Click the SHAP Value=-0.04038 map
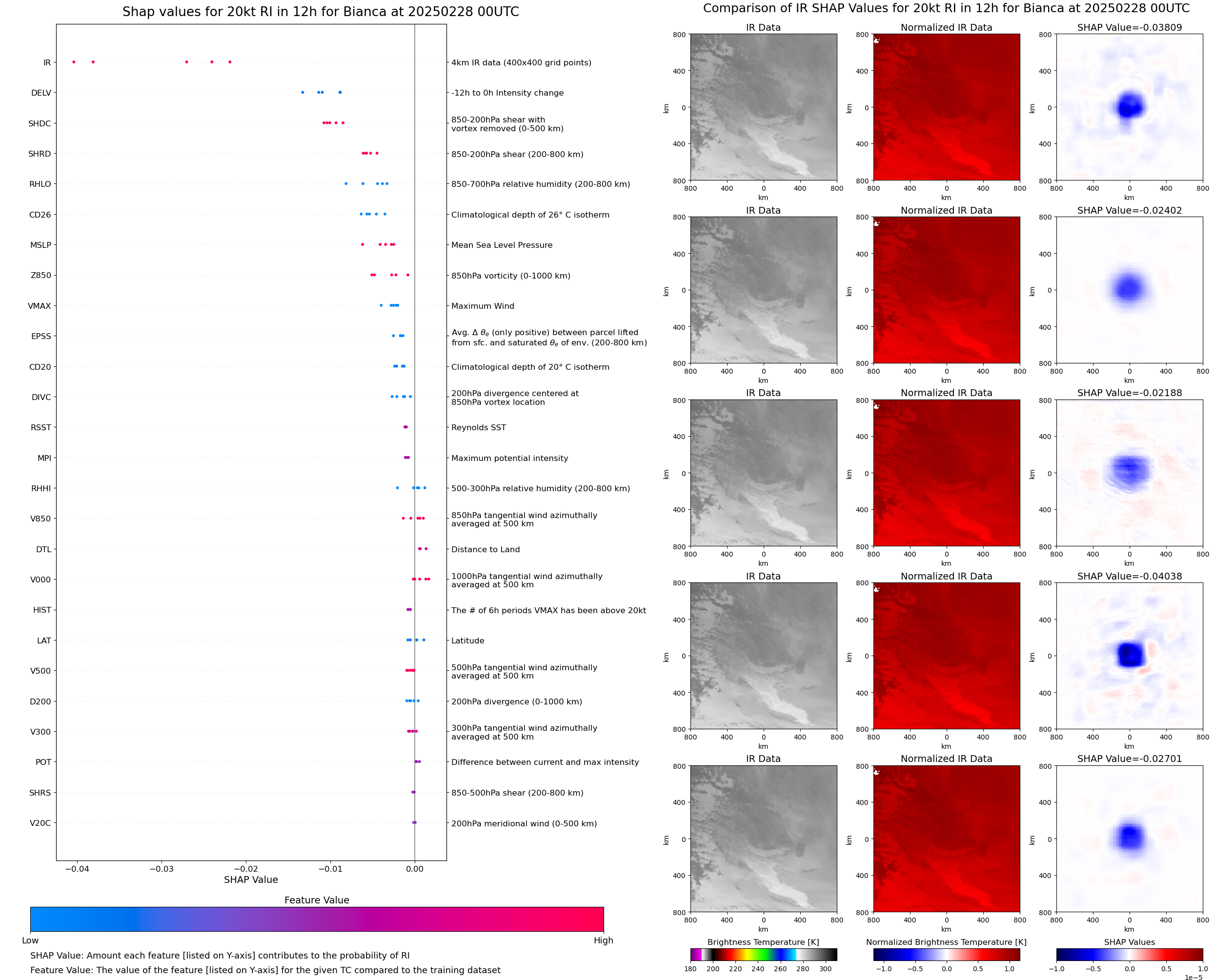 1129,656
